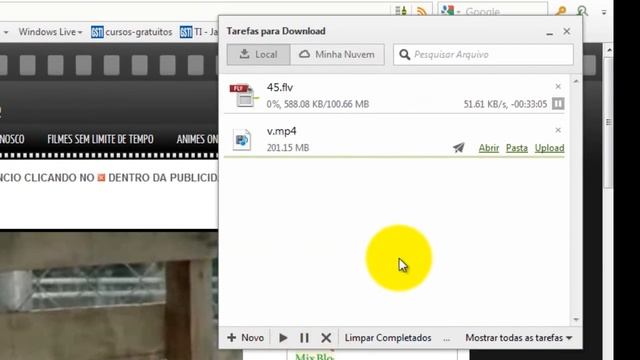Viewport: 640px width, 360px height.
Task: Focus the Pesquisar Arquivo search field
Action: [x=483, y=54]
